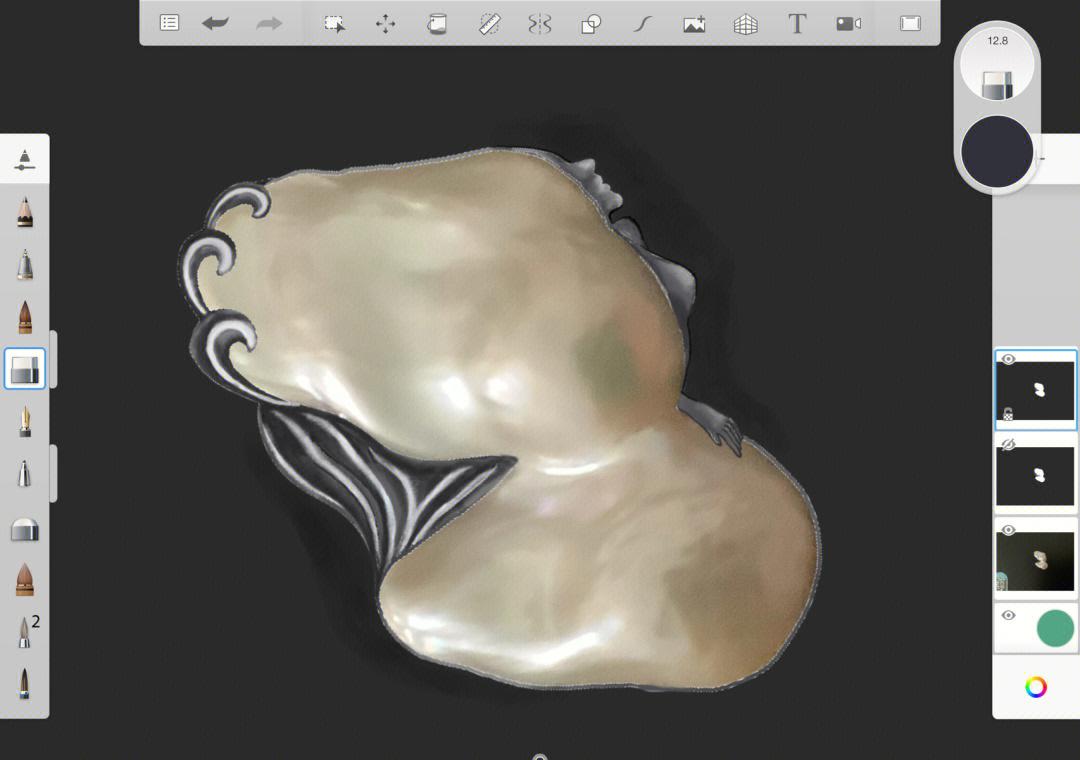Choose the Fill bucket tool
This screenshot has height=760, width=1080.
pos(437,24)
